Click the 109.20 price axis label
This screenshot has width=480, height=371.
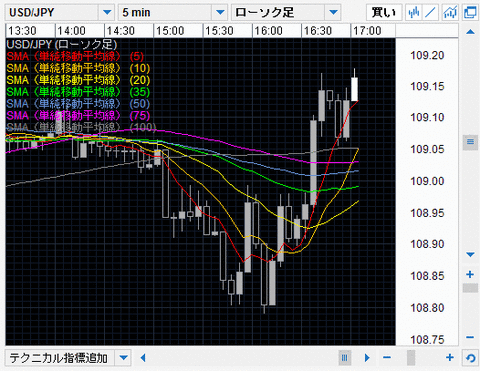[427, 55]
